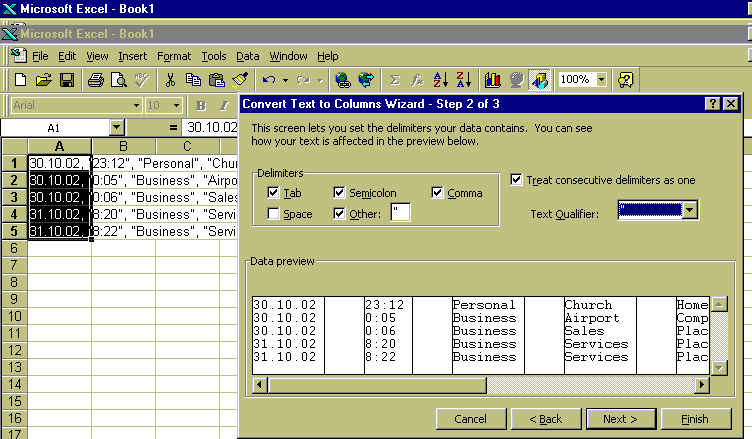Screen dimensions: 752x439
Task: Uncheck the Comma delimiter checkbox
Action: (437, 193)
